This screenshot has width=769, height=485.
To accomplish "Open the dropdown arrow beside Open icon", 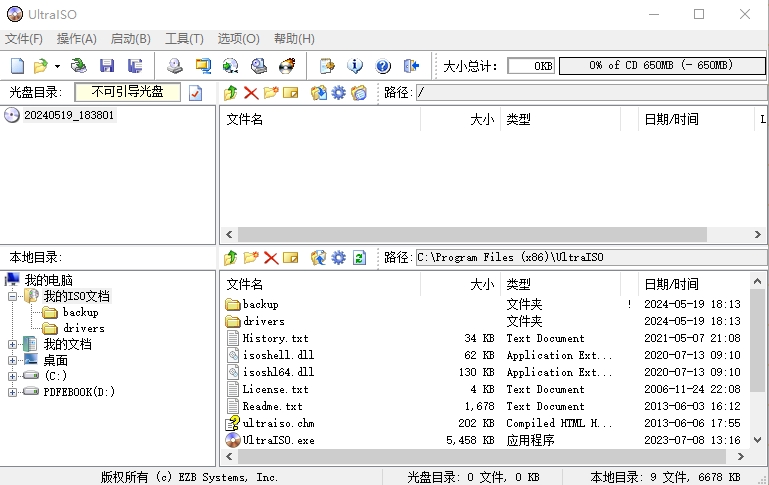I will [x=57, y=66].
